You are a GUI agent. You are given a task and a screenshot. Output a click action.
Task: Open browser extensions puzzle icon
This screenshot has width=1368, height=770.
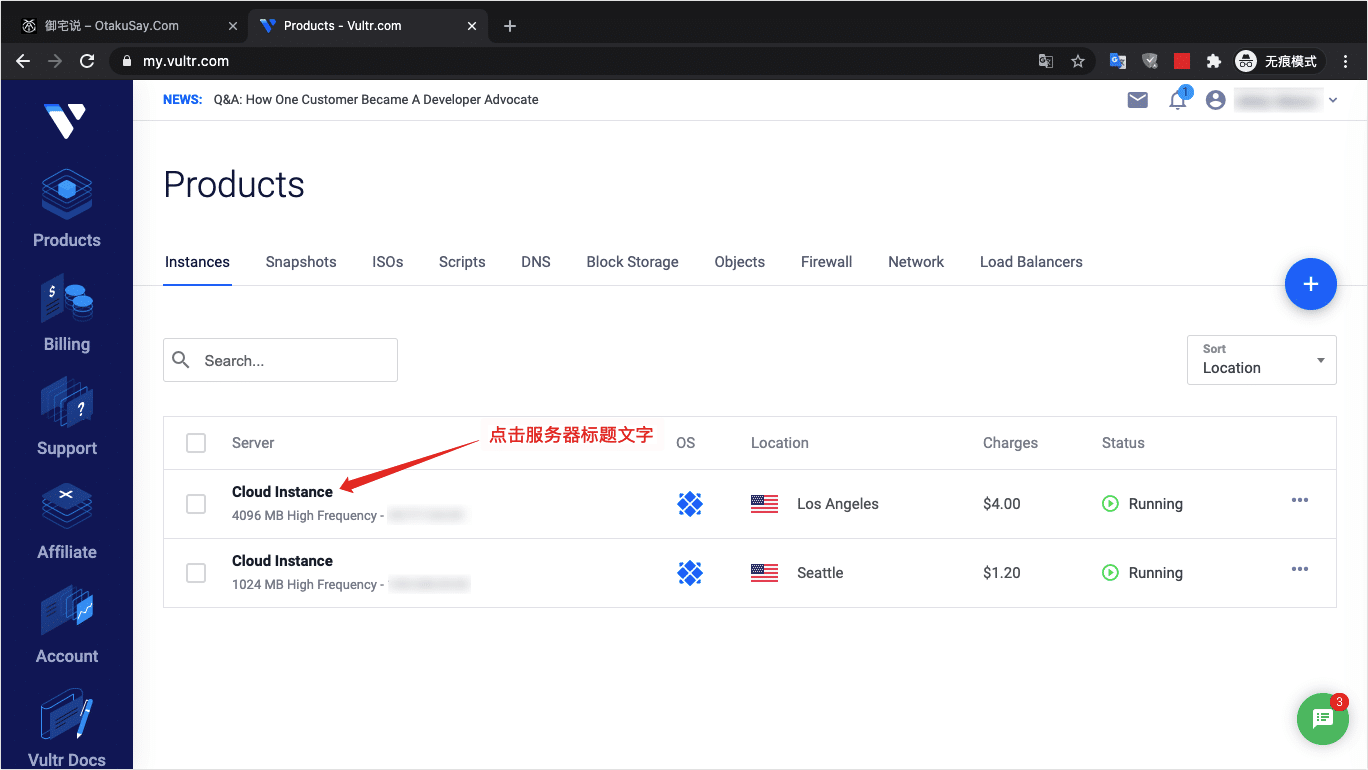click(x=1214, y=61)
